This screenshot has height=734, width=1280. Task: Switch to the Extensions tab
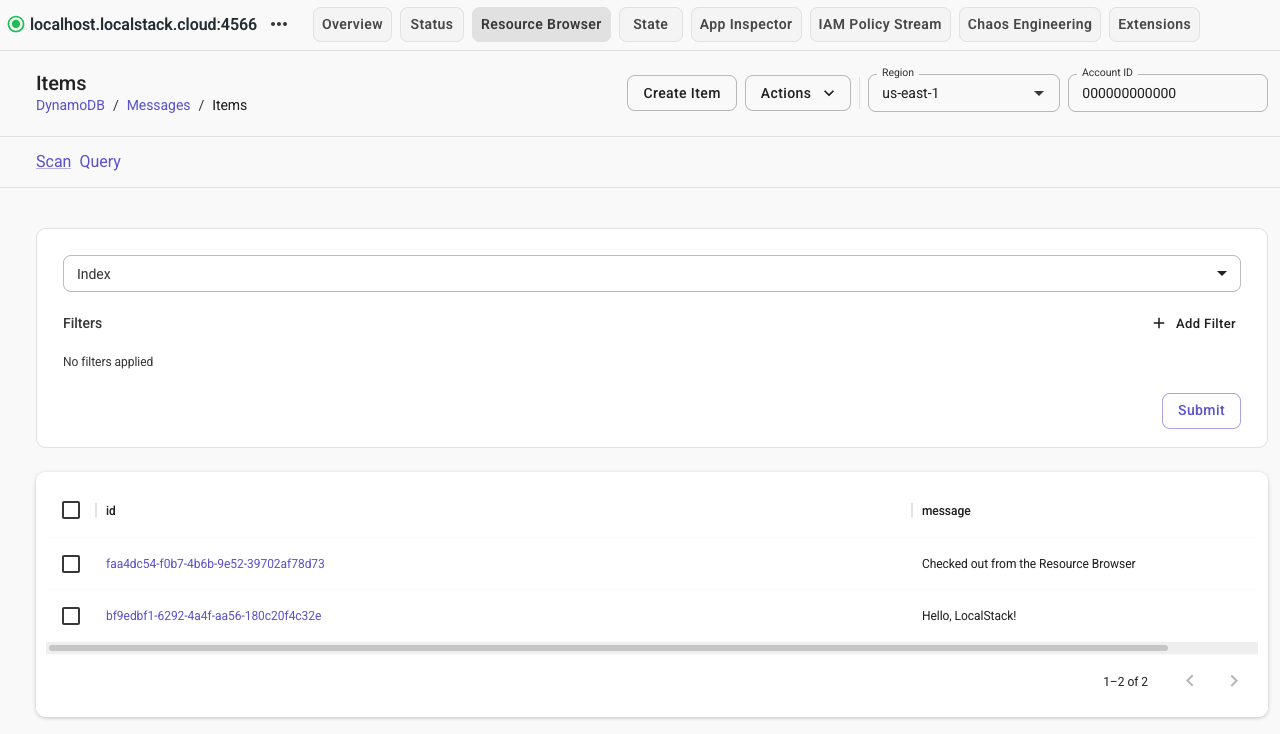1154,24
